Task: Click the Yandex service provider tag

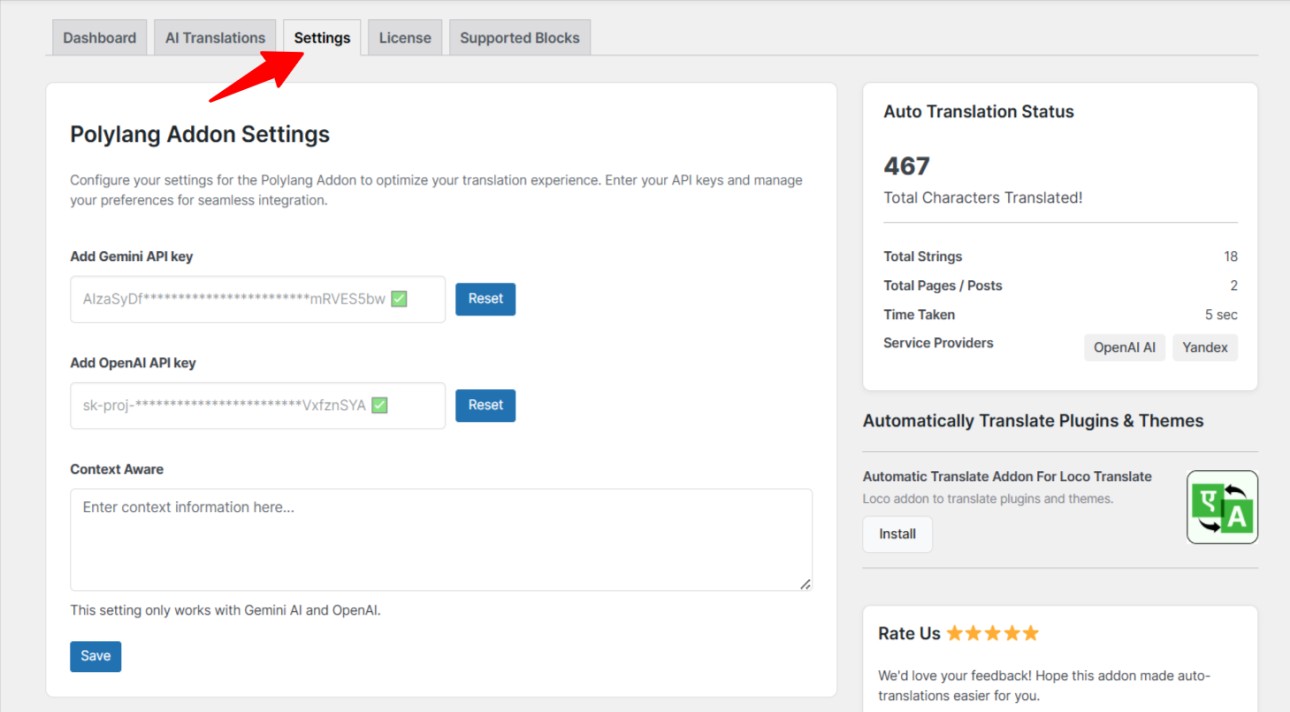Action: 1205,347
